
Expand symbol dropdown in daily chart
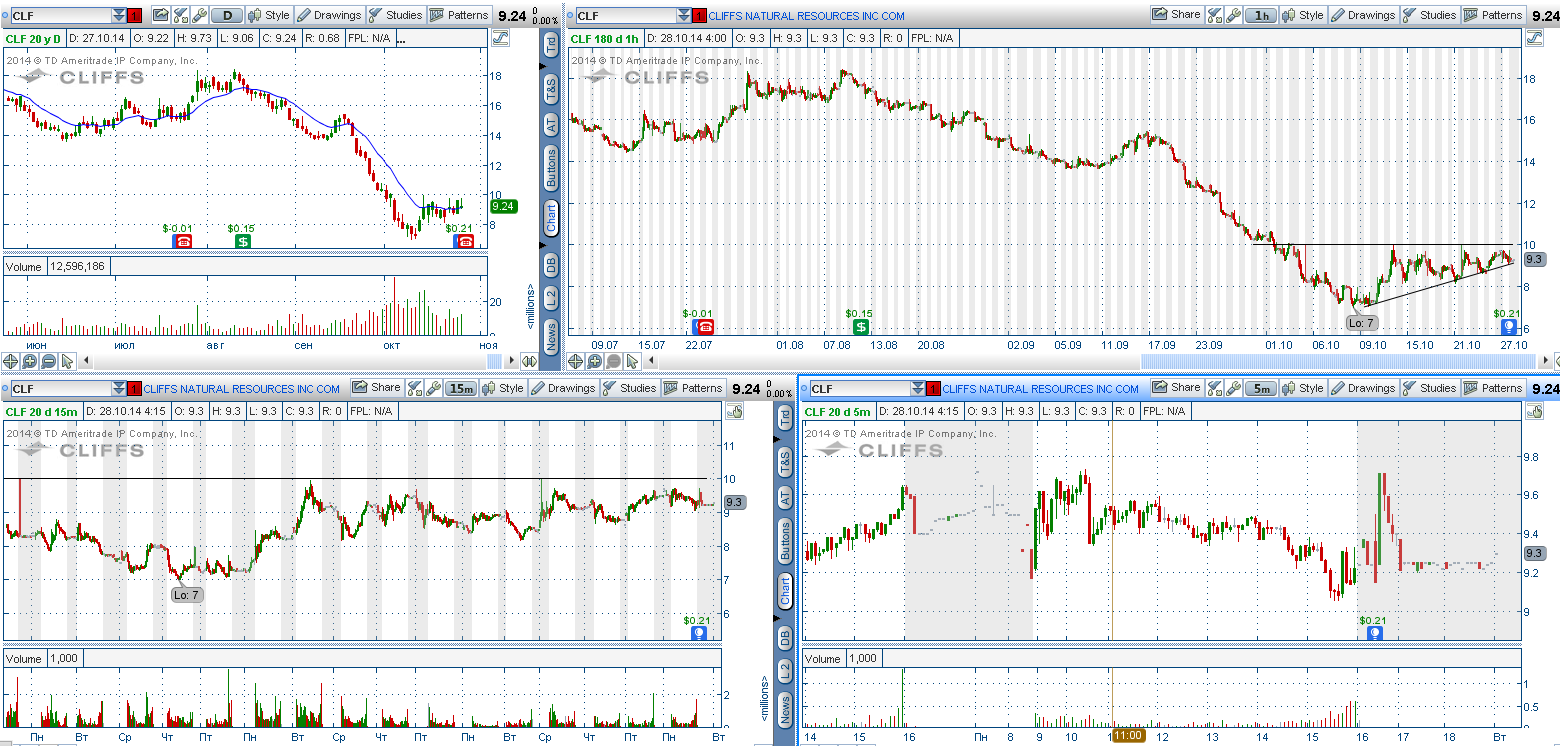click(x=119, y=15)
